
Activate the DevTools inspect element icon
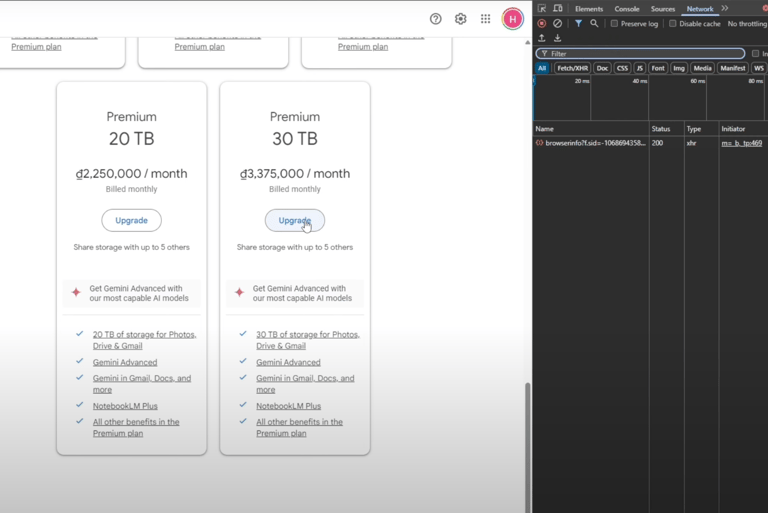click(542, 8)
